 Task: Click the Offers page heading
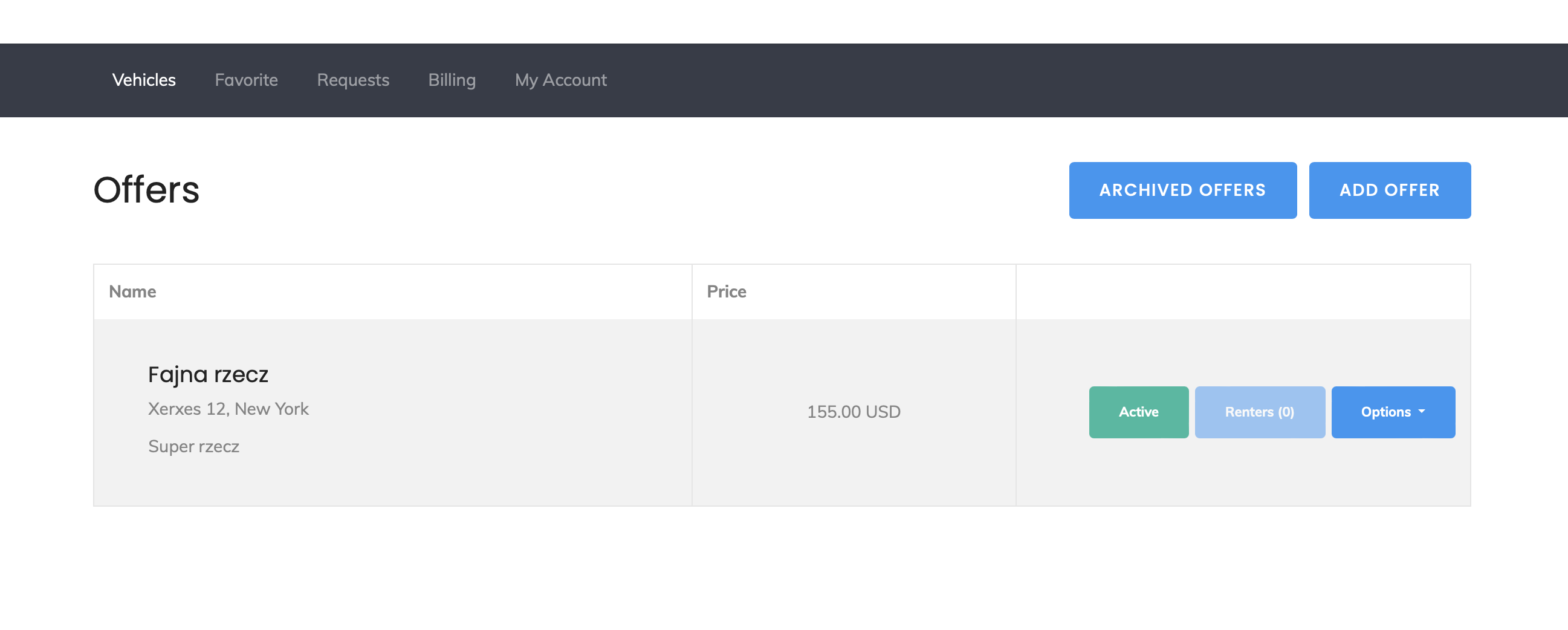click(x=146, y=190)
